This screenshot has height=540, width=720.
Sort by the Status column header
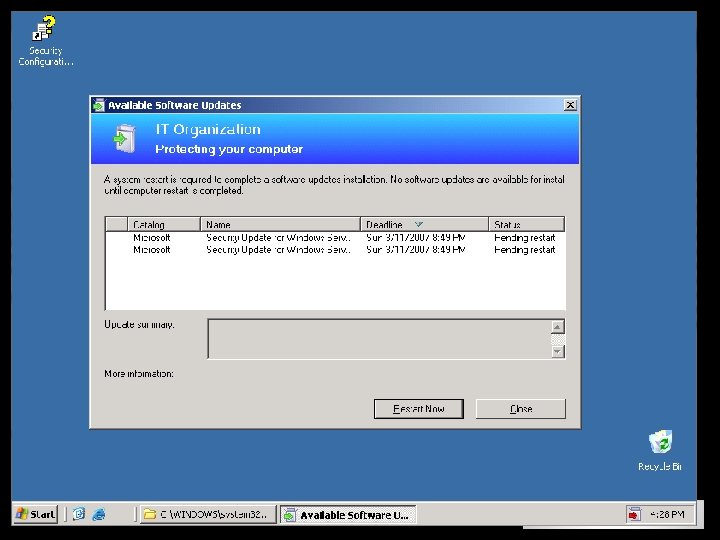coord(526,225)
